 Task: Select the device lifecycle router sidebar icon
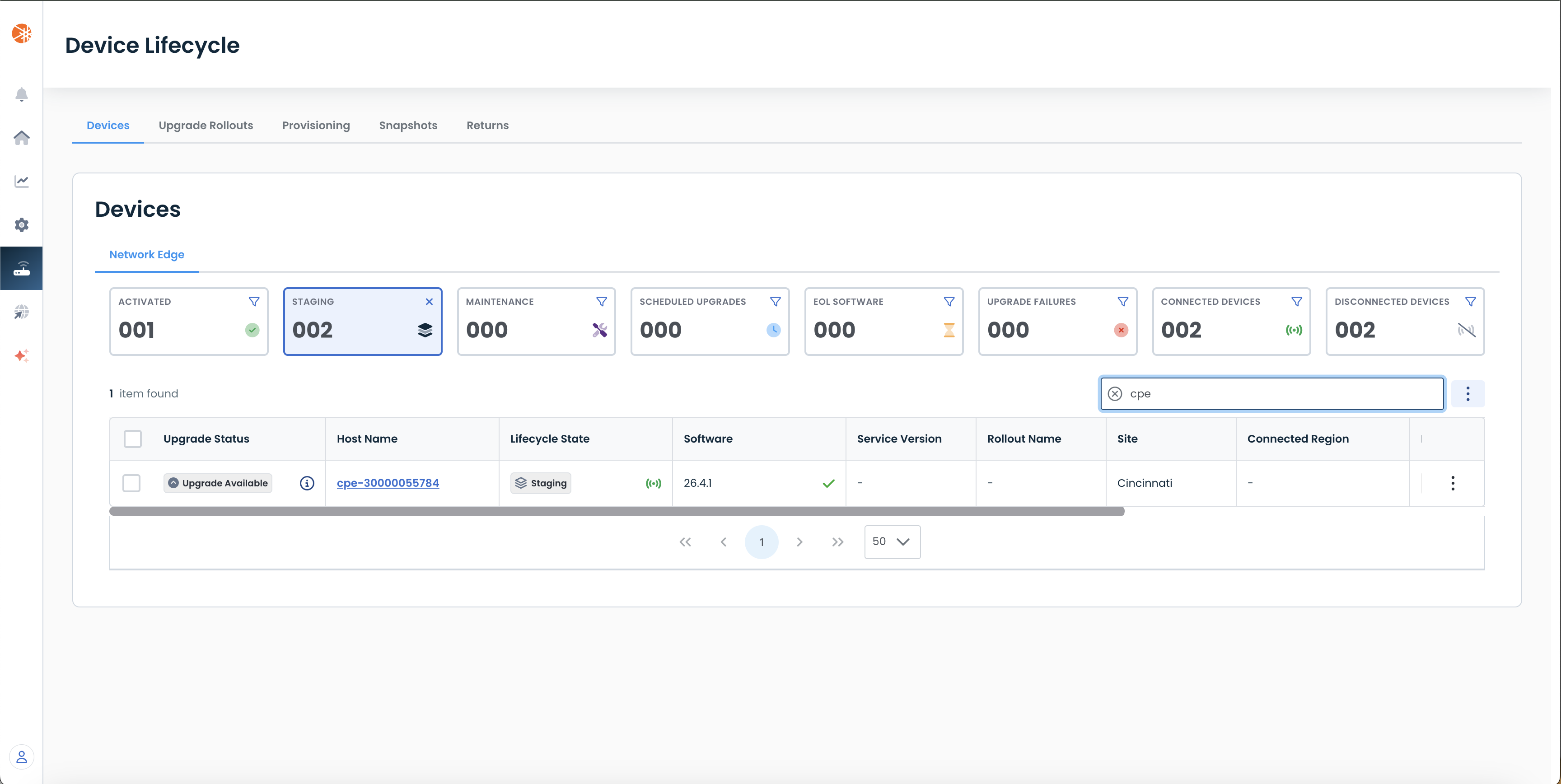pyautogui.click(x=21, y=268)
